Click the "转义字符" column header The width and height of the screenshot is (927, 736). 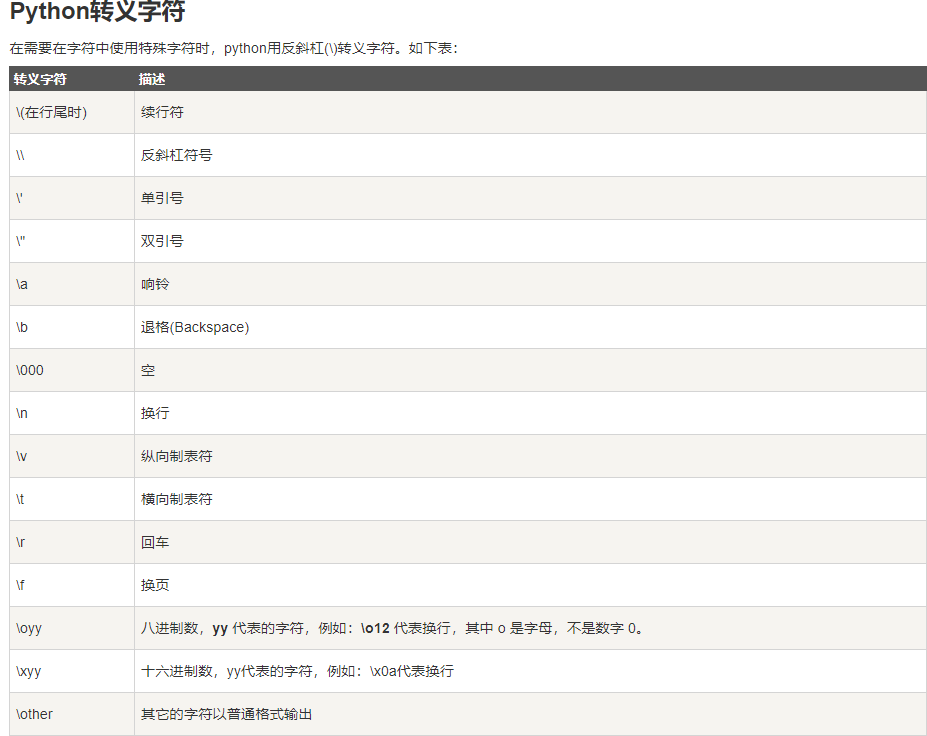click(40, 79)
